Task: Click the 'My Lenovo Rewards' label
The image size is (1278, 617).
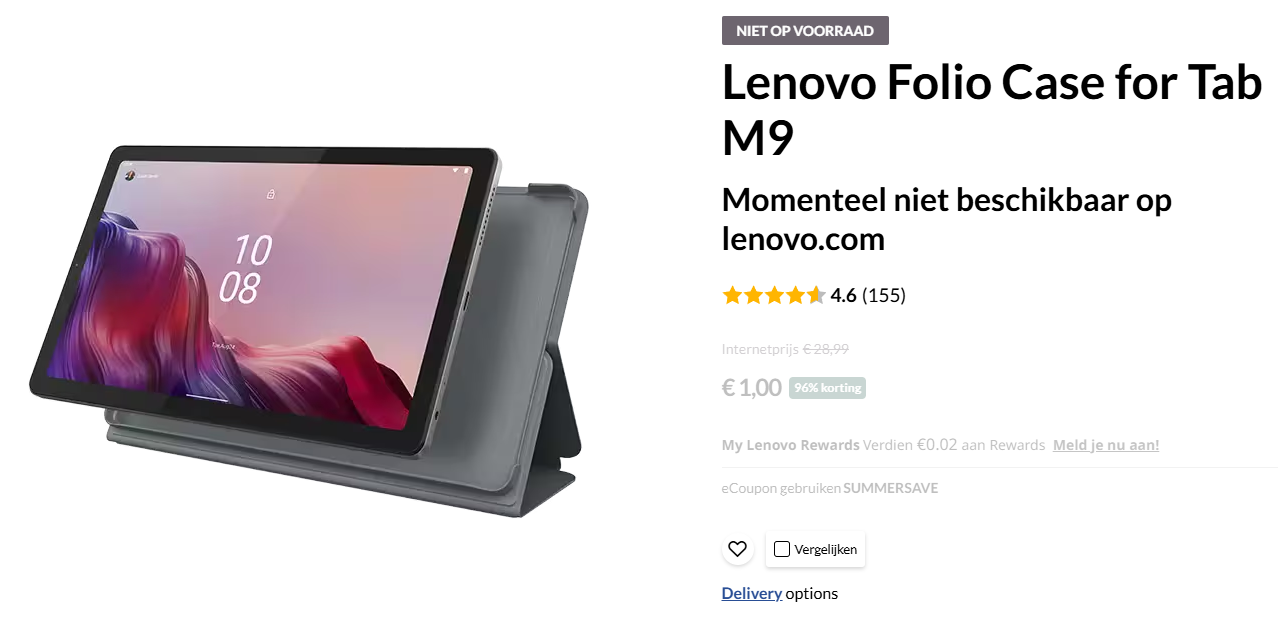Action: 791,445
